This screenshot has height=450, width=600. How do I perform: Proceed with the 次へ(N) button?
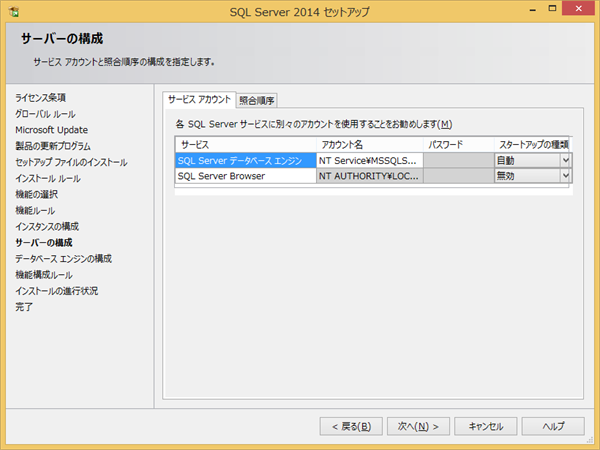tap(418, 426)
